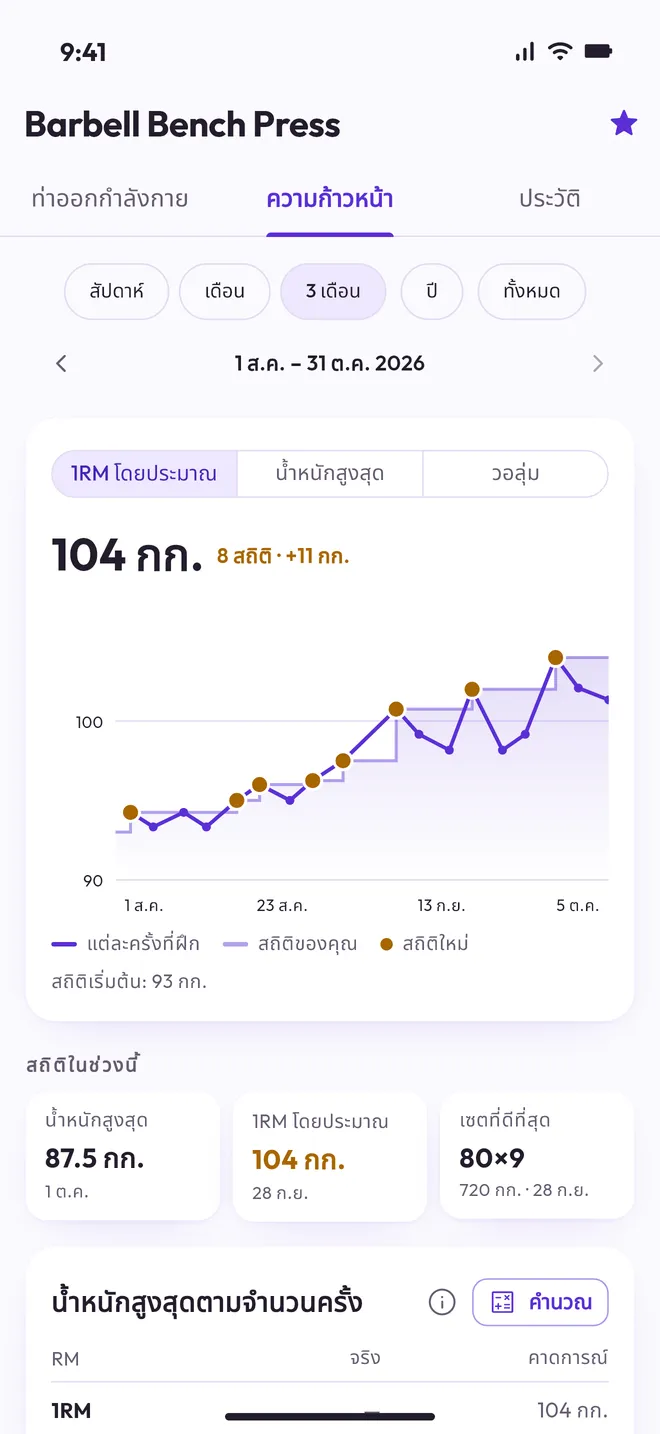Tap the first record point near 1 ส.ค.

point(130,812)
